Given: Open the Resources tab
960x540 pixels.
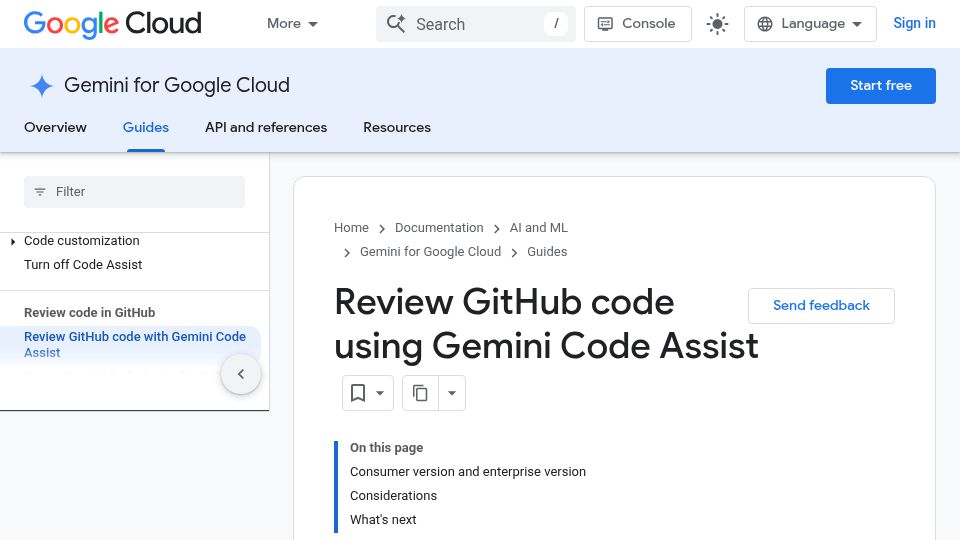Looking at the screenshot, I should click(397, 127).
